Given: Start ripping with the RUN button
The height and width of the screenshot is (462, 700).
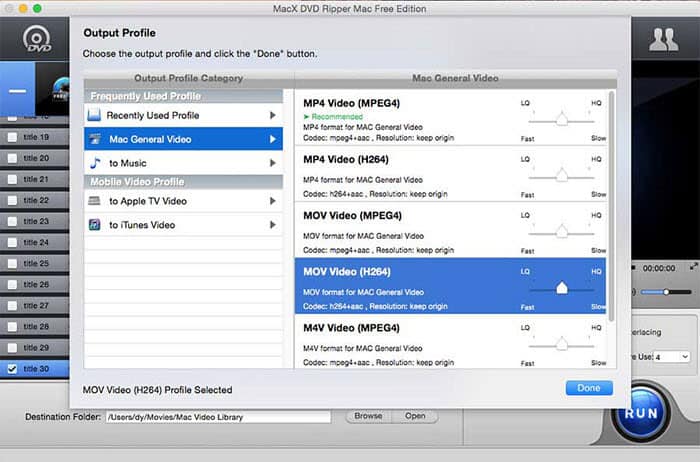Looking at the screenshot, I should tap(642, 413).
